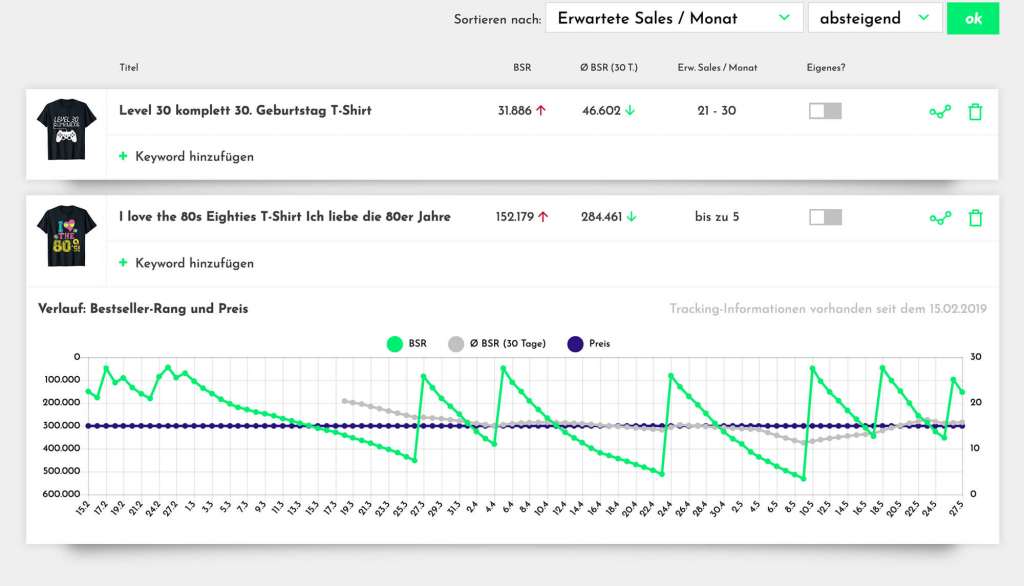Image resolution: width=1024 pixels, height=586 pixels.
Task: Delete the Level 30 Geburtstag T-Shirt entry
Action: [975, 112]
